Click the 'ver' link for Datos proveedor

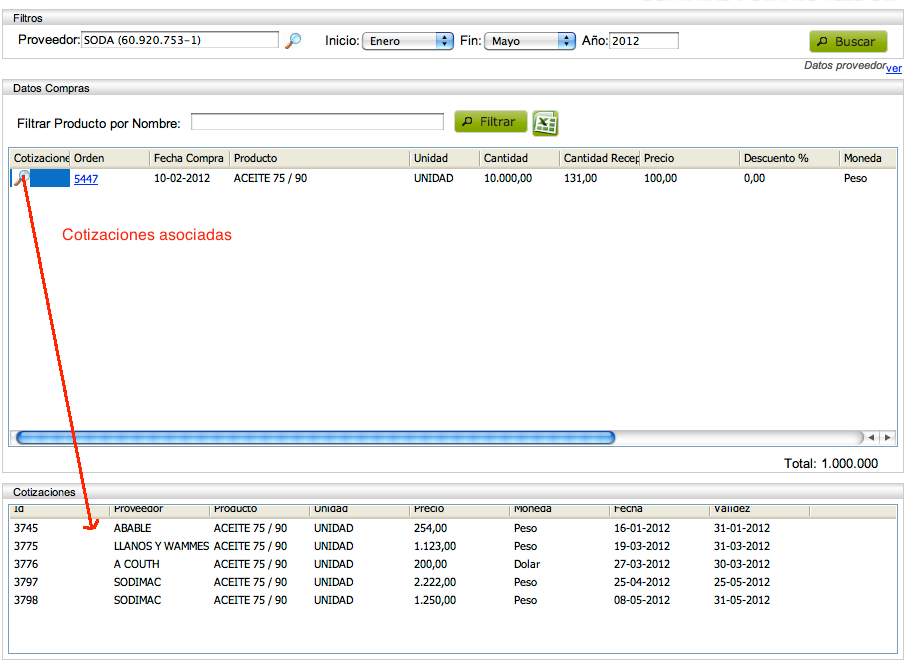point(894,68)
